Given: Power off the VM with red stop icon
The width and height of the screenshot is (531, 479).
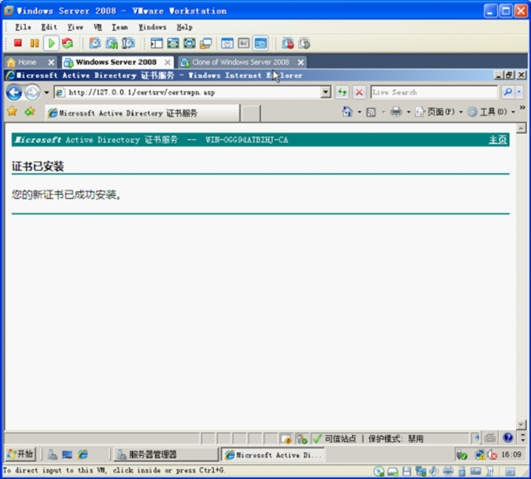Looking at the screenshot, I should click(18, 43).
